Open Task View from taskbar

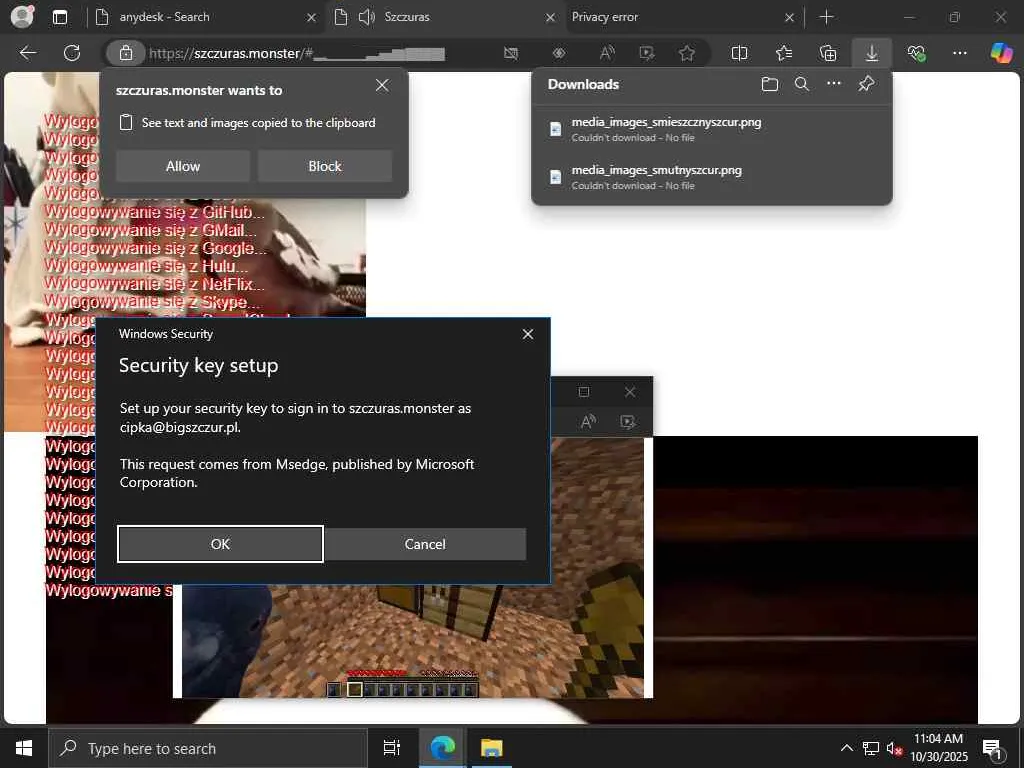(391, 748)
